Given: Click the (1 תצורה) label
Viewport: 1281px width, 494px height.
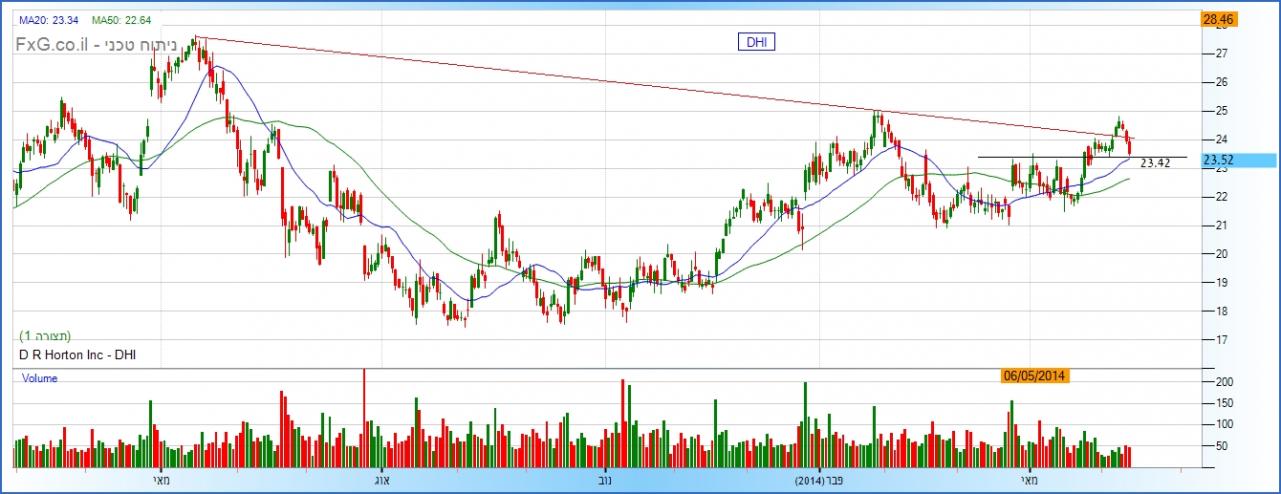Looking at the screenshot, I should (x=46, y=336).
